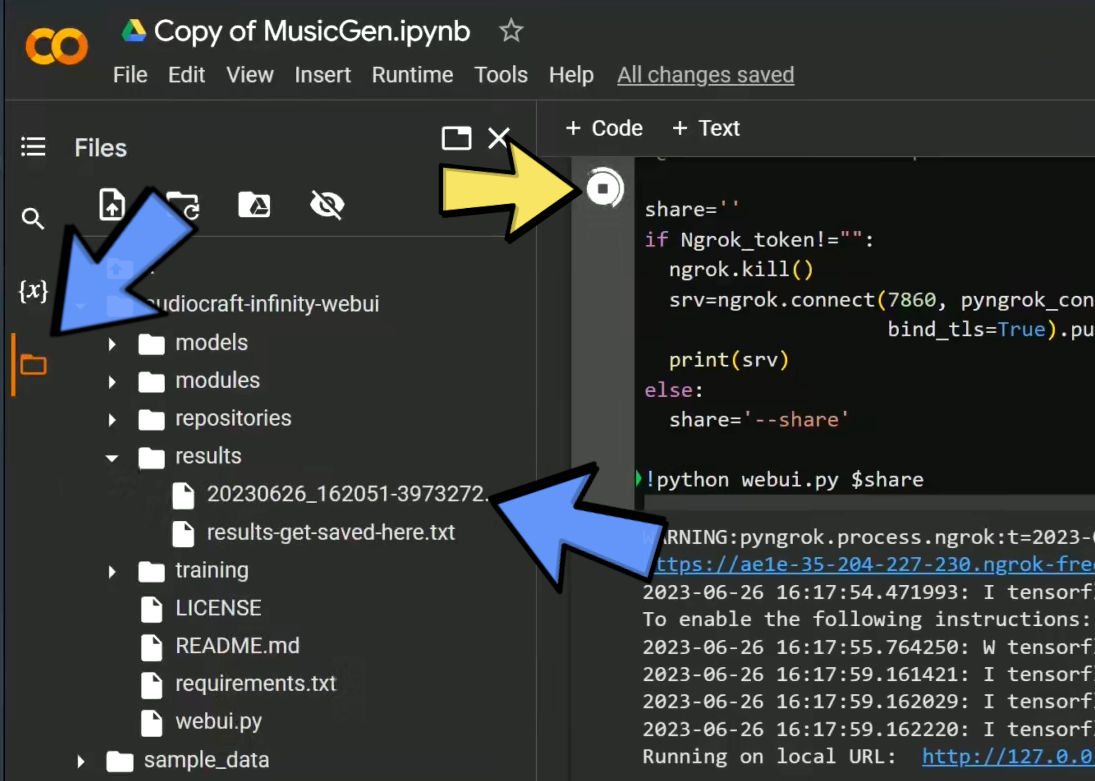This screenshot has width=1095, height=781.
Task: Collapse the results folder
Action: (112, 458)
